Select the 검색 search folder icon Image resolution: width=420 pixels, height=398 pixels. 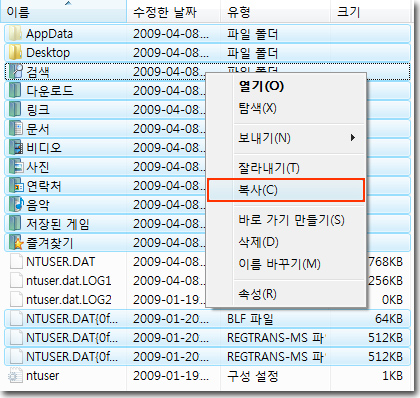pos(15,72)
